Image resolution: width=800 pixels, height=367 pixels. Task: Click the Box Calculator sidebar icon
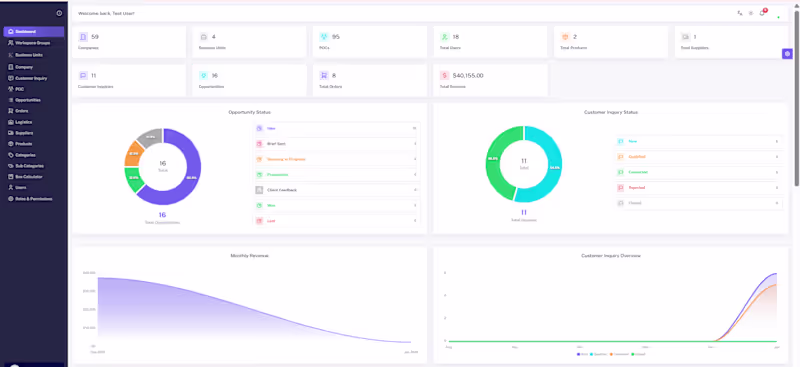coord(11,177)
